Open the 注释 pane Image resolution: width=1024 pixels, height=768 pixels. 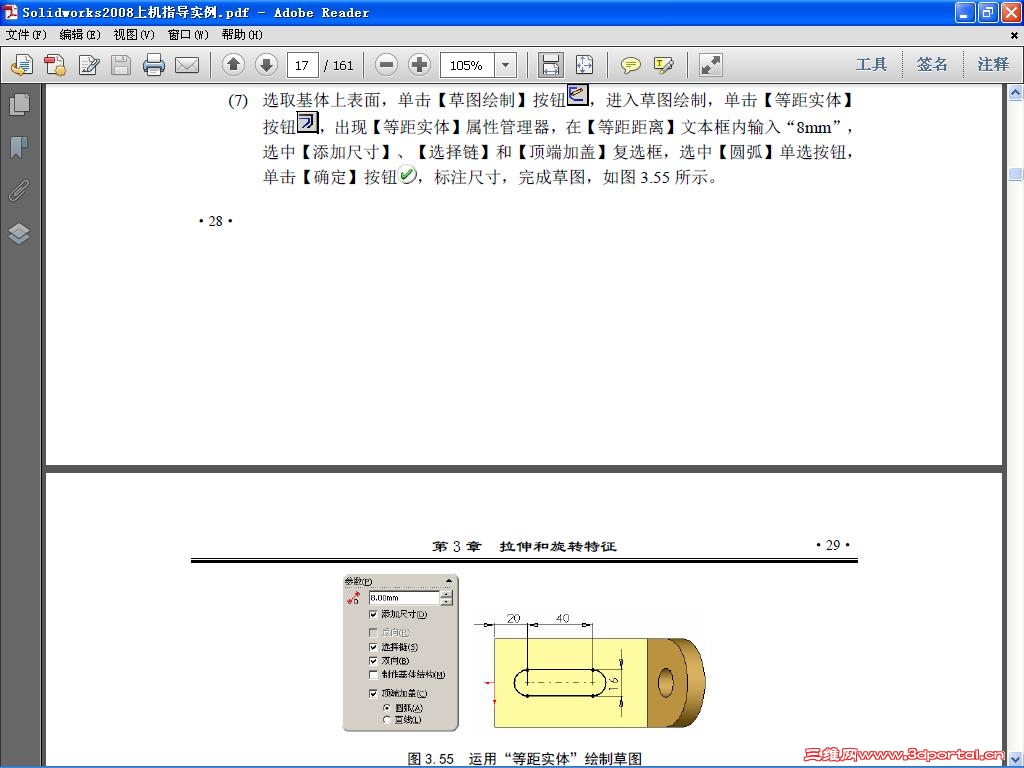pyautogui.click(x=993, y=65)
